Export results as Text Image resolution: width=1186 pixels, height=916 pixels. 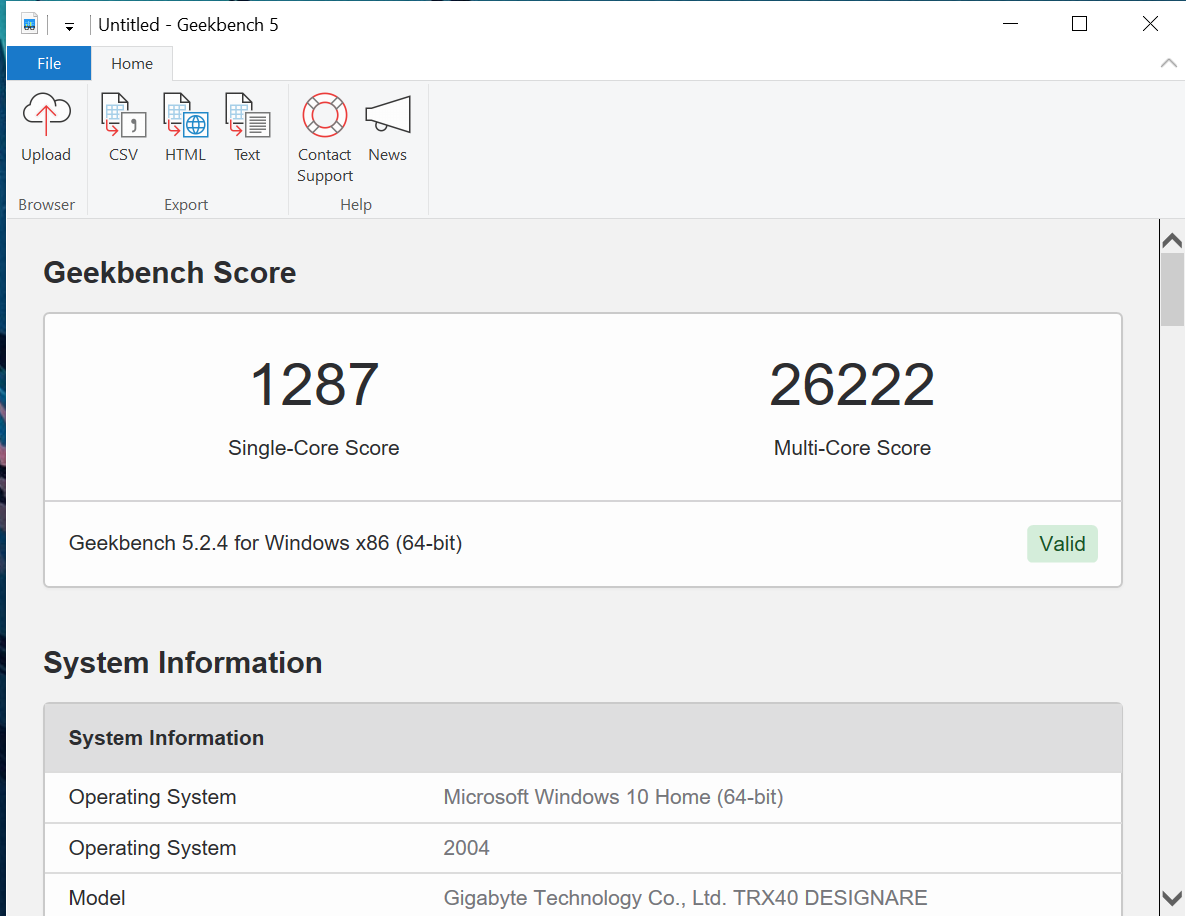point(247,129)
